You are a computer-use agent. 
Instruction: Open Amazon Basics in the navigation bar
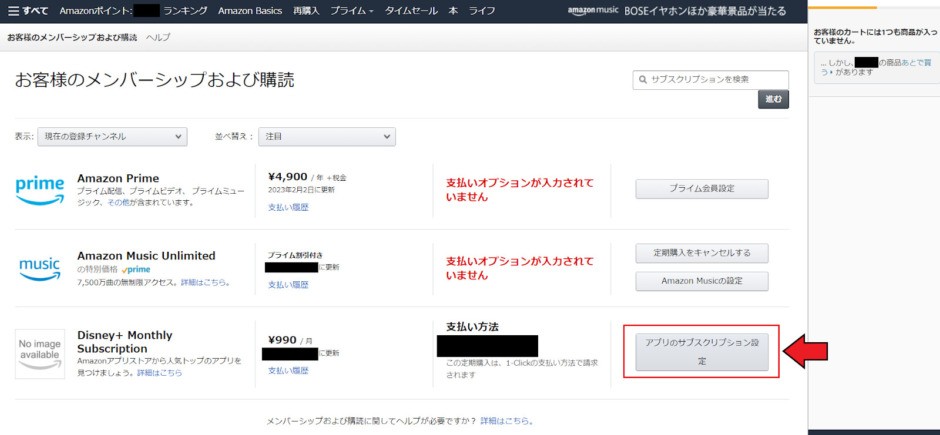pyautogui.click(x=250, y=11)
